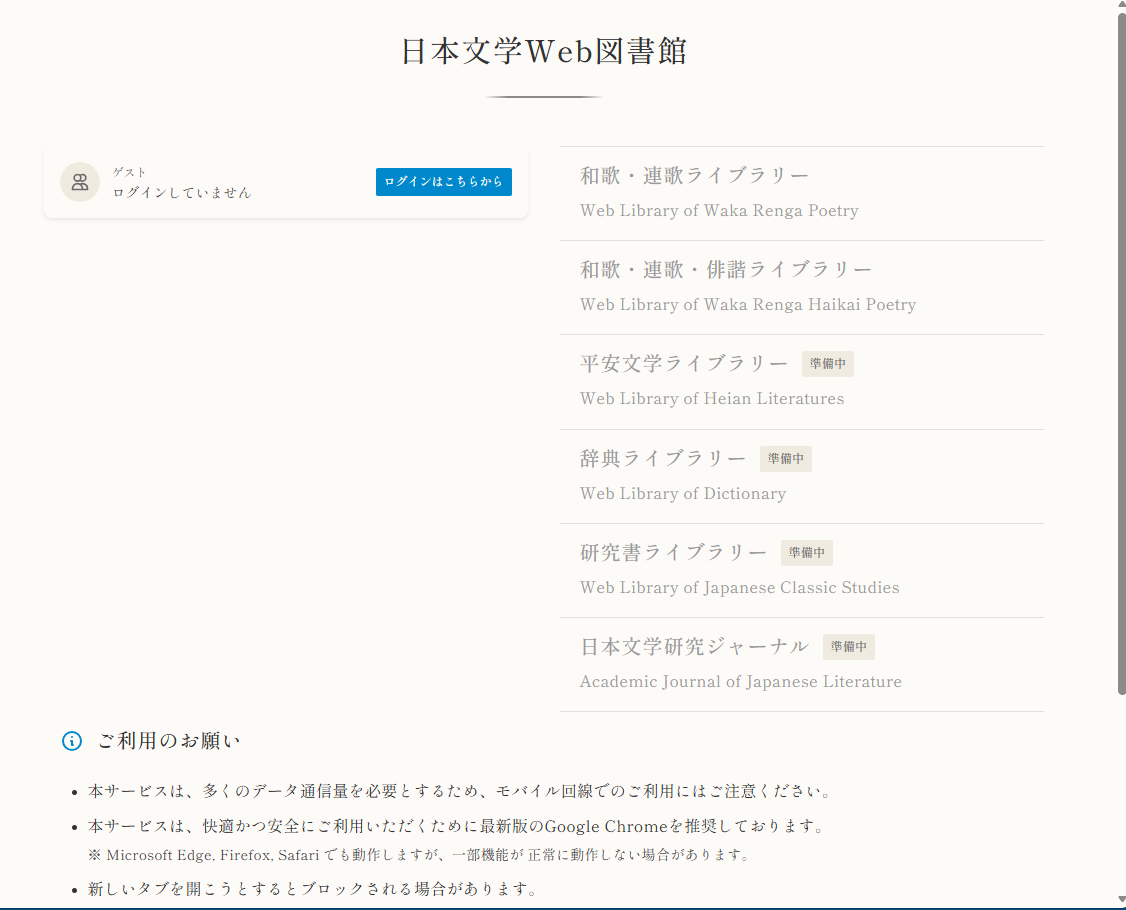
Task: Click the info icon beside ご利用のお願い
Action: click(x=72, y=741)
